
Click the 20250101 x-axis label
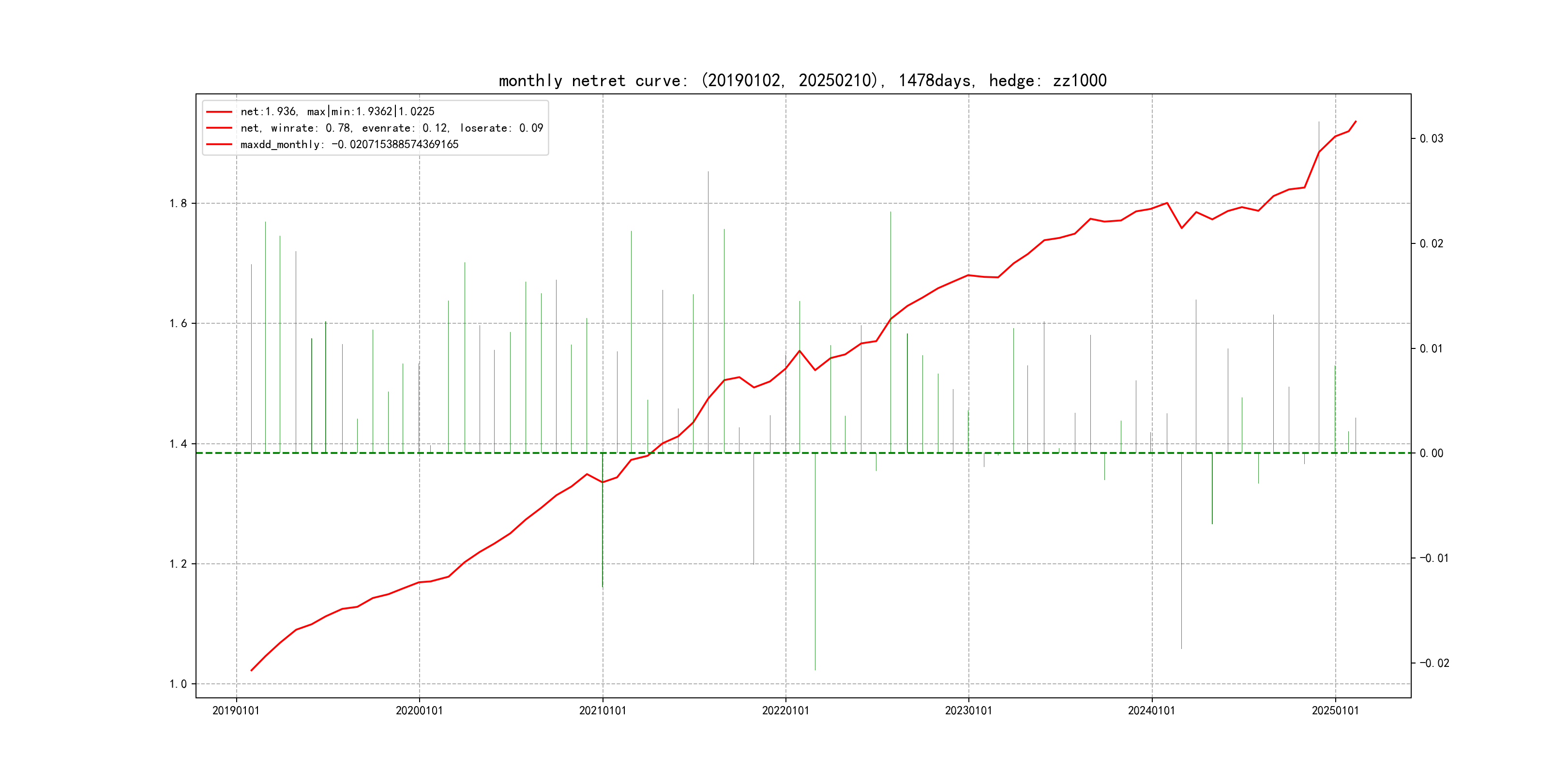pyautogui.click(x=1336, y=710)
